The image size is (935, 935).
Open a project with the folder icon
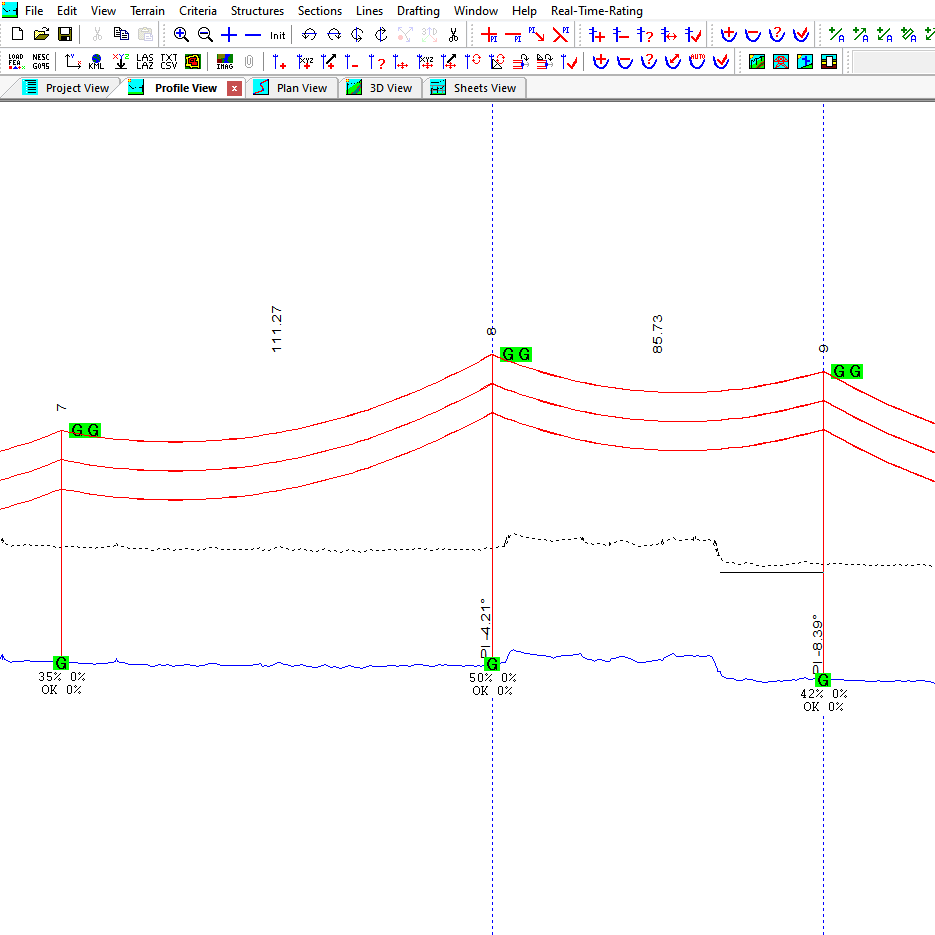point(41,34)
